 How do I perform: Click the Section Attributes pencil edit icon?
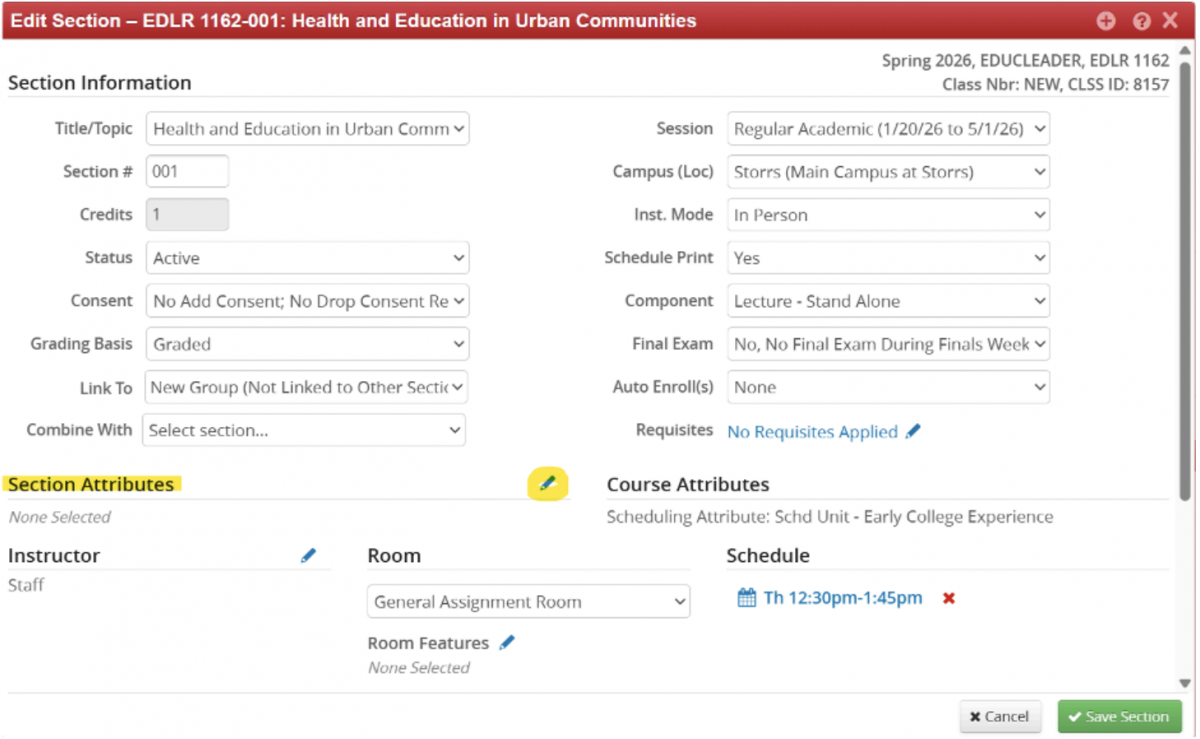point(547,484)
